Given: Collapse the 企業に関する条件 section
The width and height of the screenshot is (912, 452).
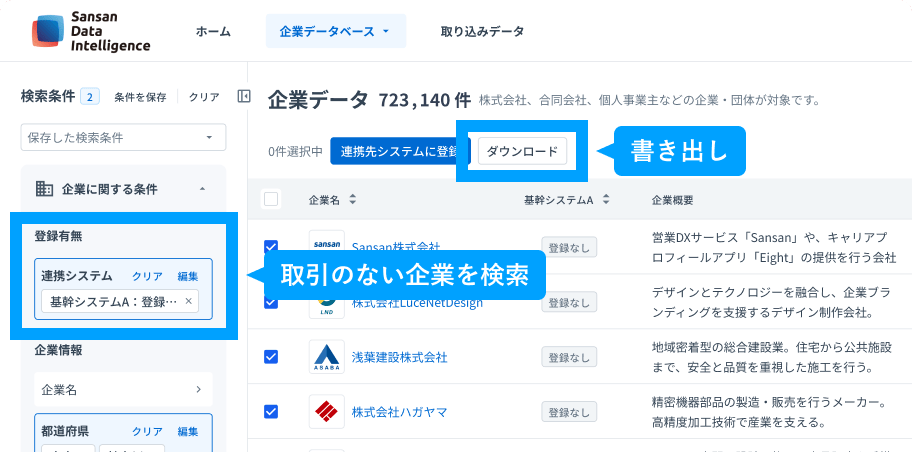Looking at the screenshot, I should (202, 189).
